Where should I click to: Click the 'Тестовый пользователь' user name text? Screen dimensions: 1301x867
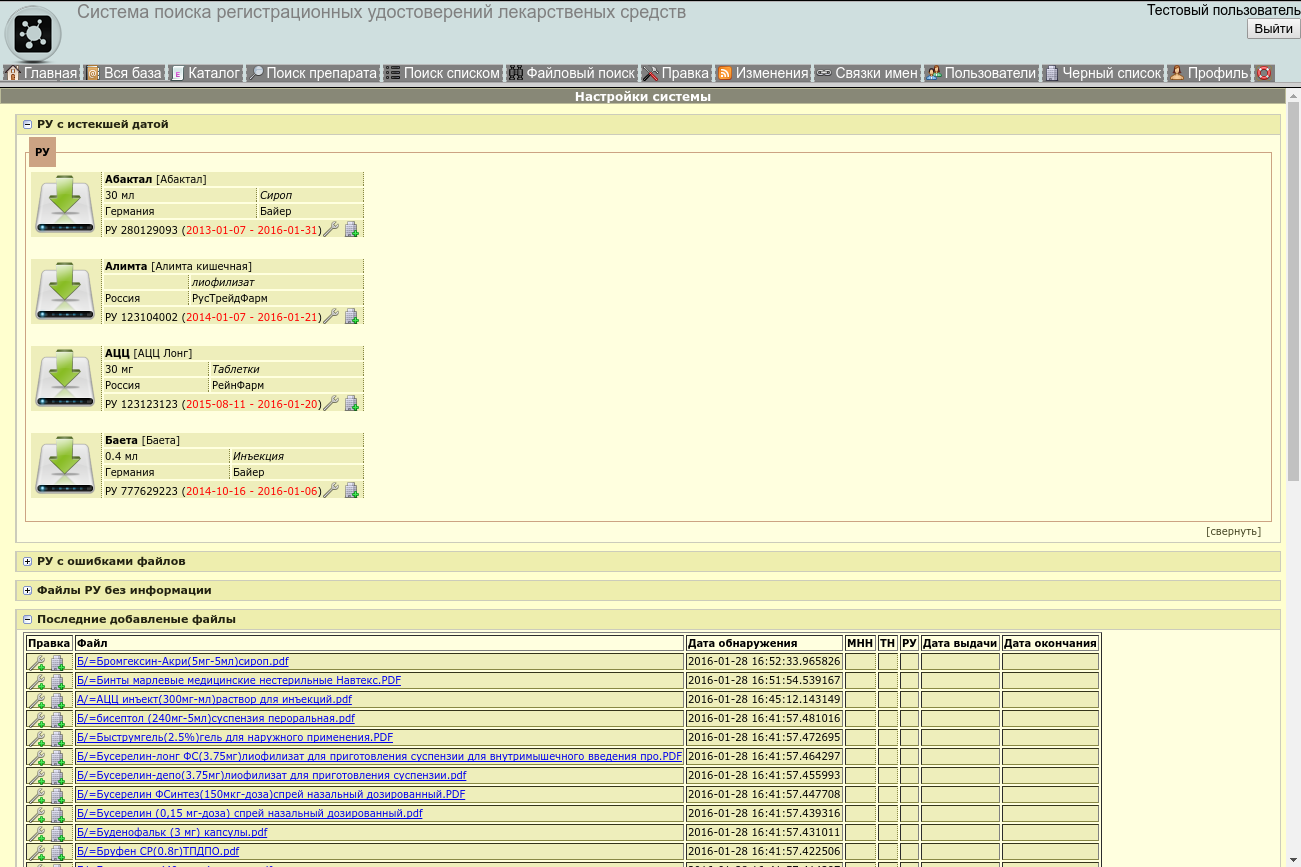coord(1222,10)
